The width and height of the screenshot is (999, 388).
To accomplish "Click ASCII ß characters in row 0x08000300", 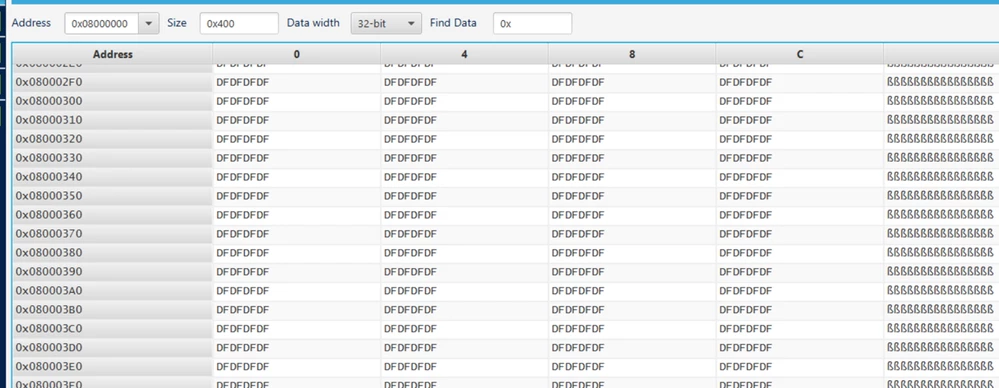I will coord(940,101).
